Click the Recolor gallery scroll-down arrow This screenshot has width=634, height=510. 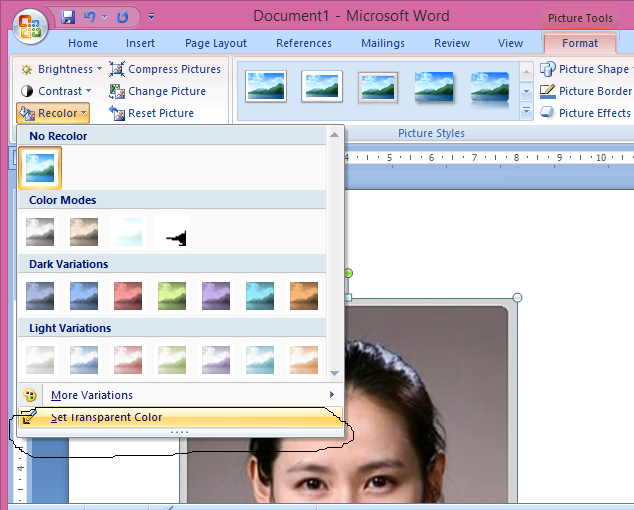pos(334,373)
